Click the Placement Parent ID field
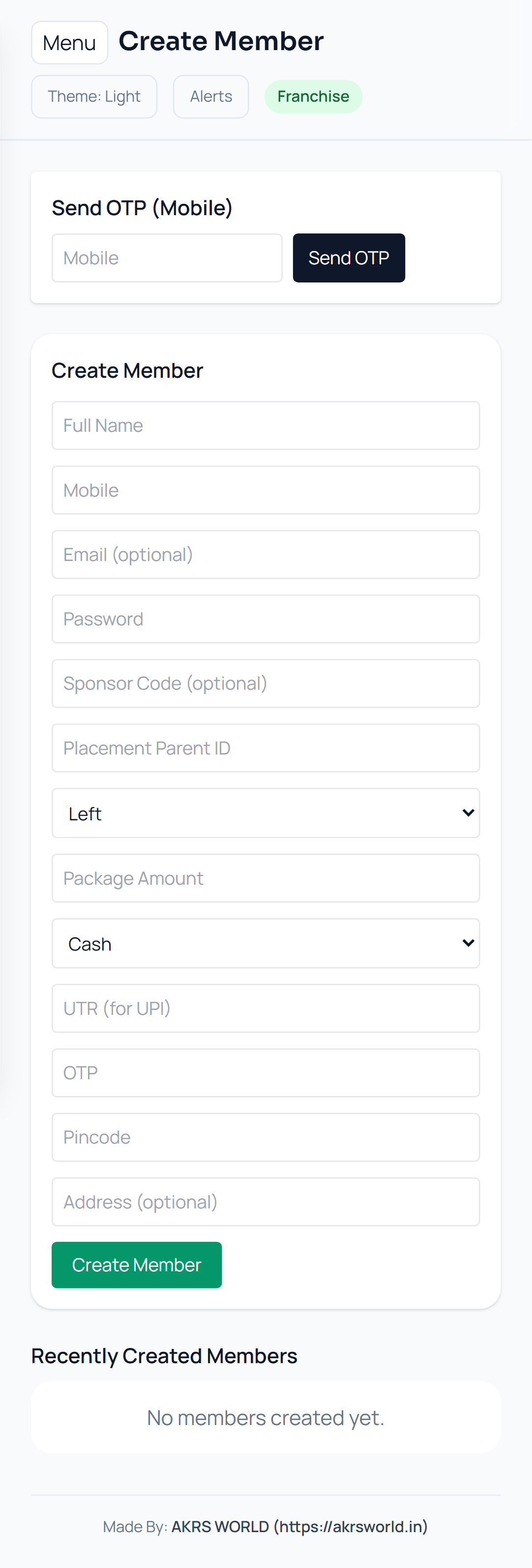 pyautogui.click(x=266, y=748)
